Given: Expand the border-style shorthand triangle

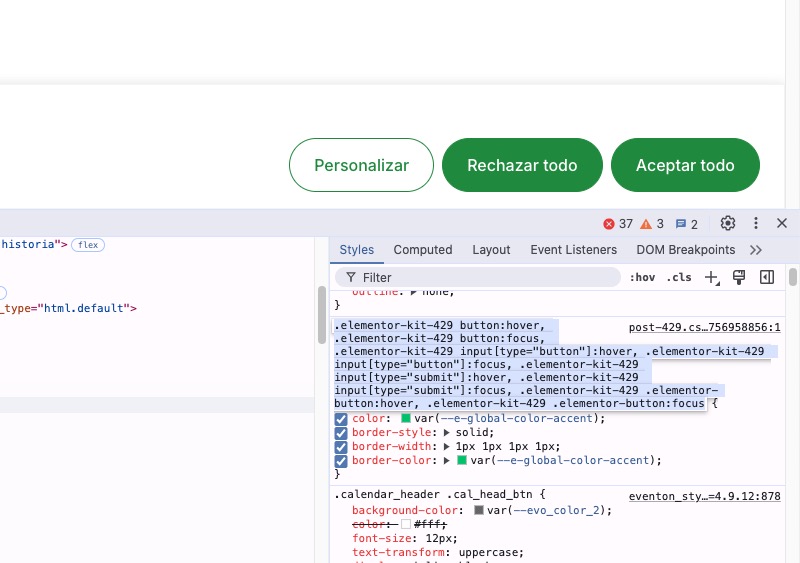Looking at the screenshot, I should [x=447, y=432].
